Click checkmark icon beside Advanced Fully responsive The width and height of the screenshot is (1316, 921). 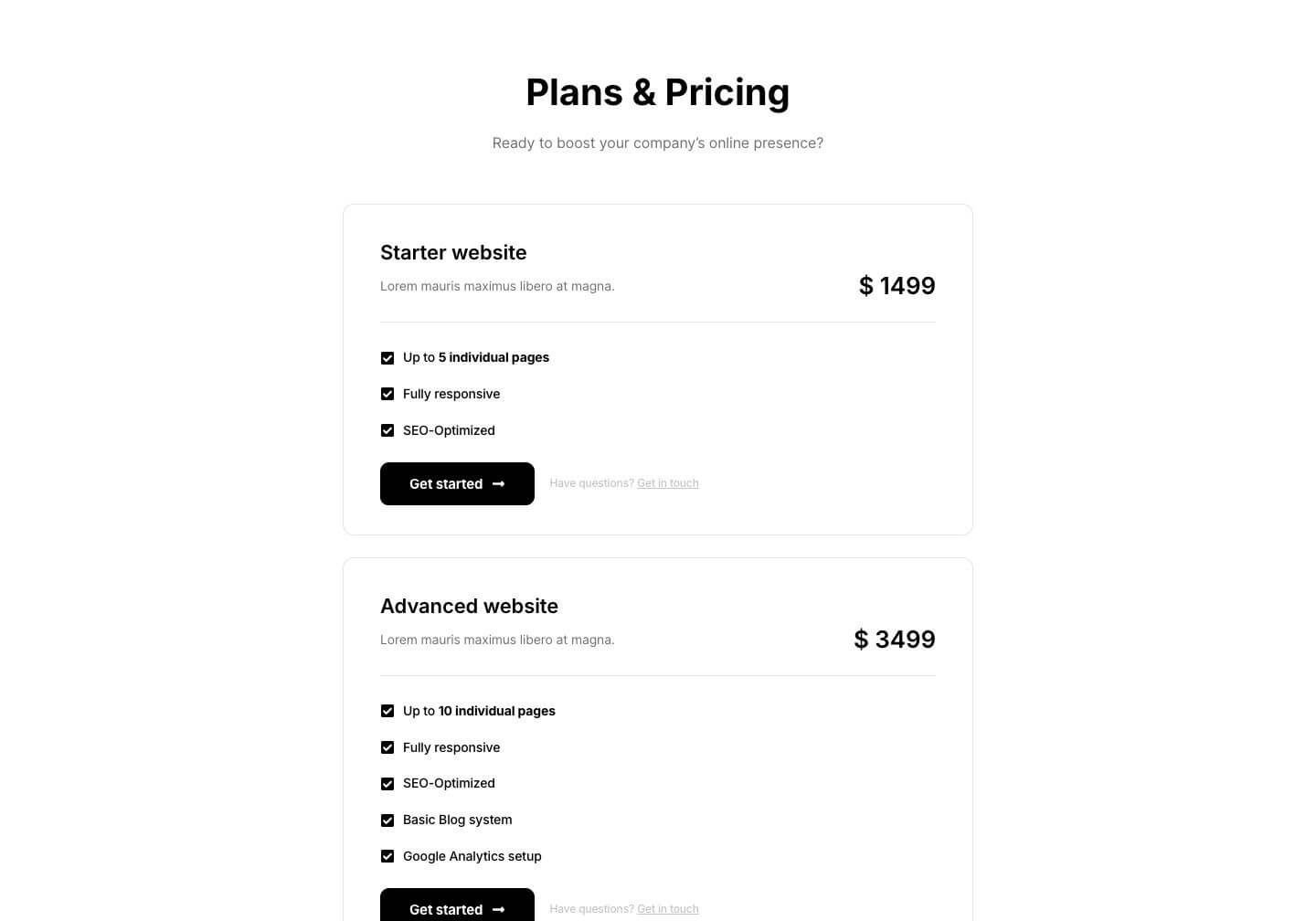coord(387,747)
